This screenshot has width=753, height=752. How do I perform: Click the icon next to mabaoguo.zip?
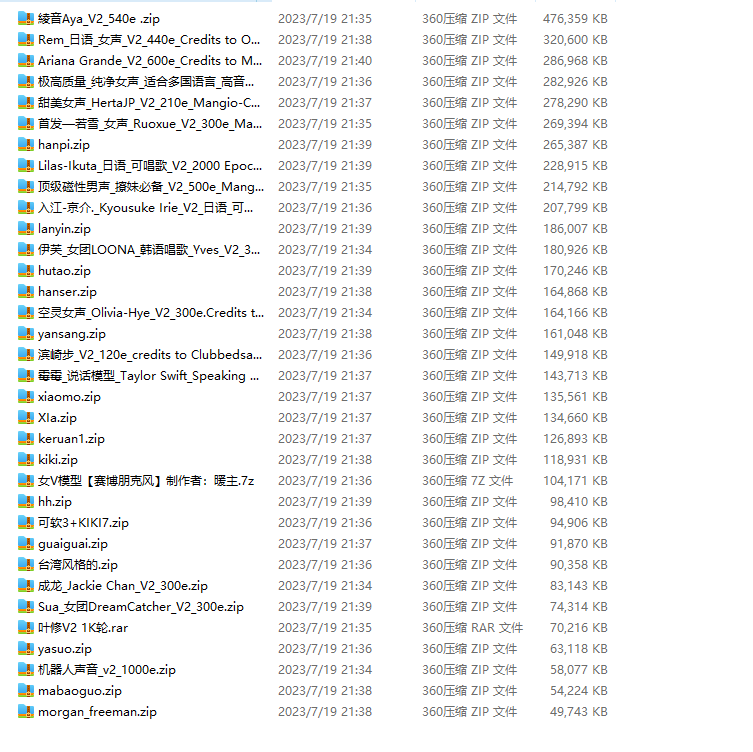26,691
